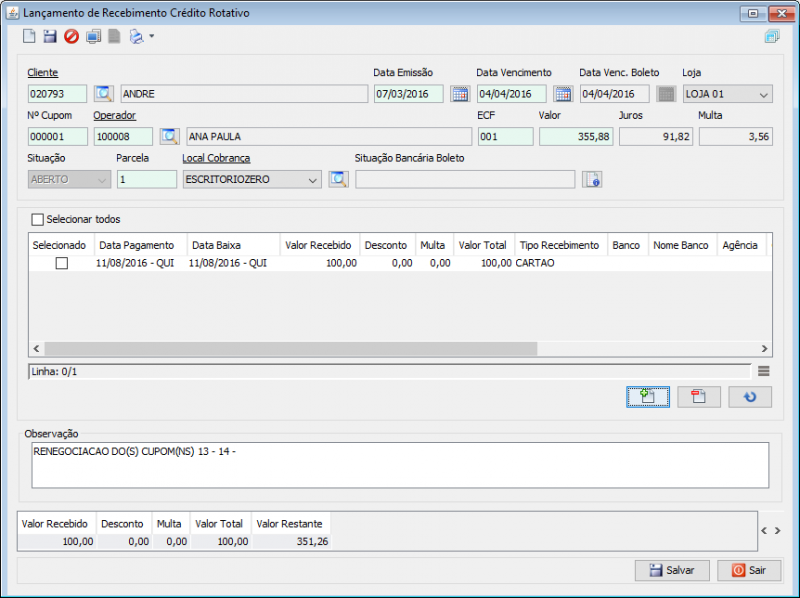Open the Local Cobrança search magnifier
This screenshot has width=800, height=598.
tap(339, 180)
